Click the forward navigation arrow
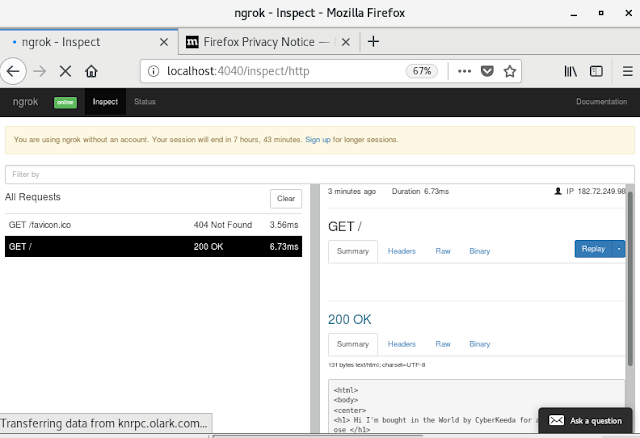 pyautogui.click(x=40, y=71)
